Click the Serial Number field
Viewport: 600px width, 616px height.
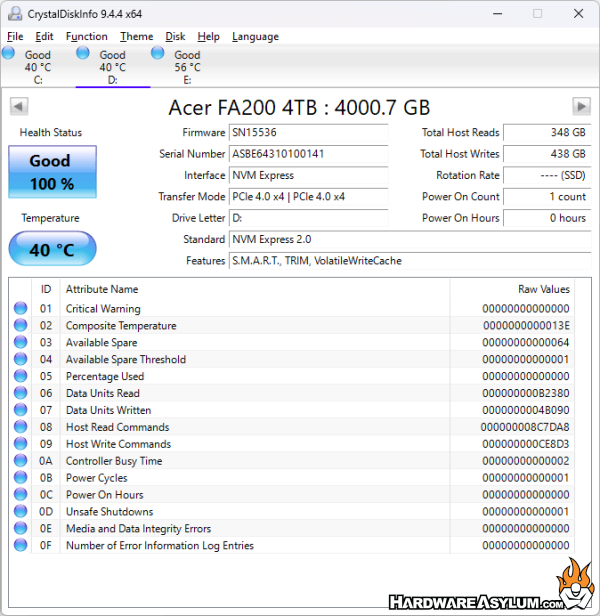point(308,154)
